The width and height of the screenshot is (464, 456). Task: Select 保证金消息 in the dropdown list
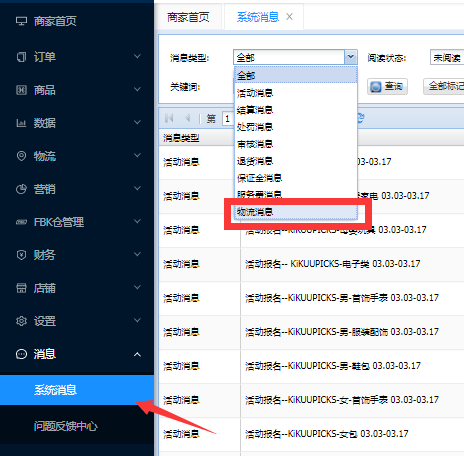(296, 178)
